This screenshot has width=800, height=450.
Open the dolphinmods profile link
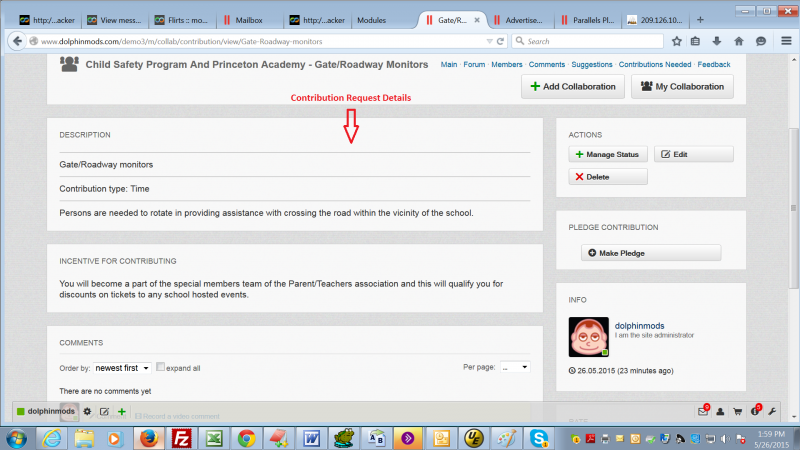pyautogui.click(x=639, y=326)
